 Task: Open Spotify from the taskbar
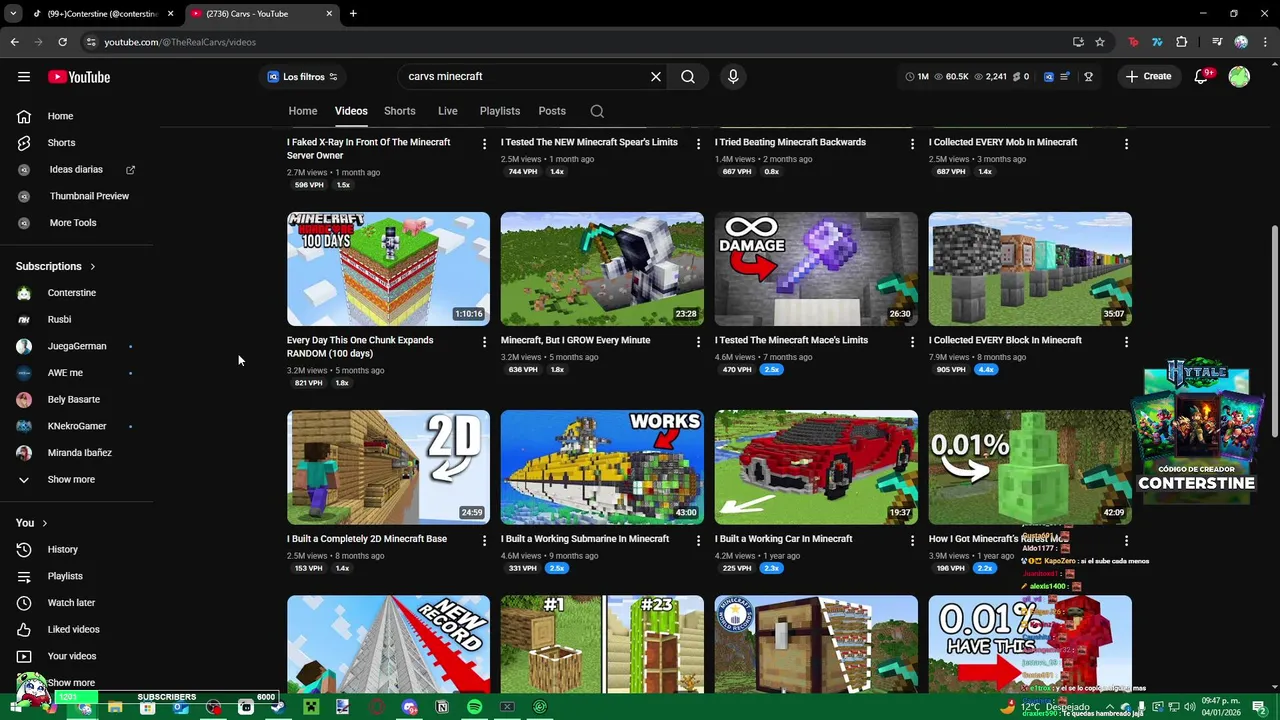coord(474,708)
